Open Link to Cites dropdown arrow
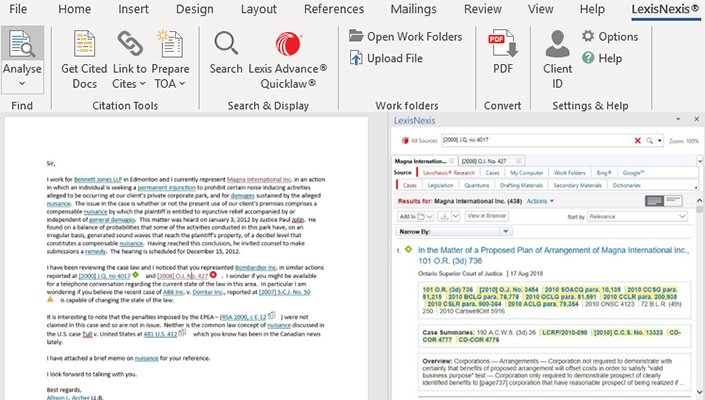The width and height of the screenshot is (705, 400). [x=143, y=84]
